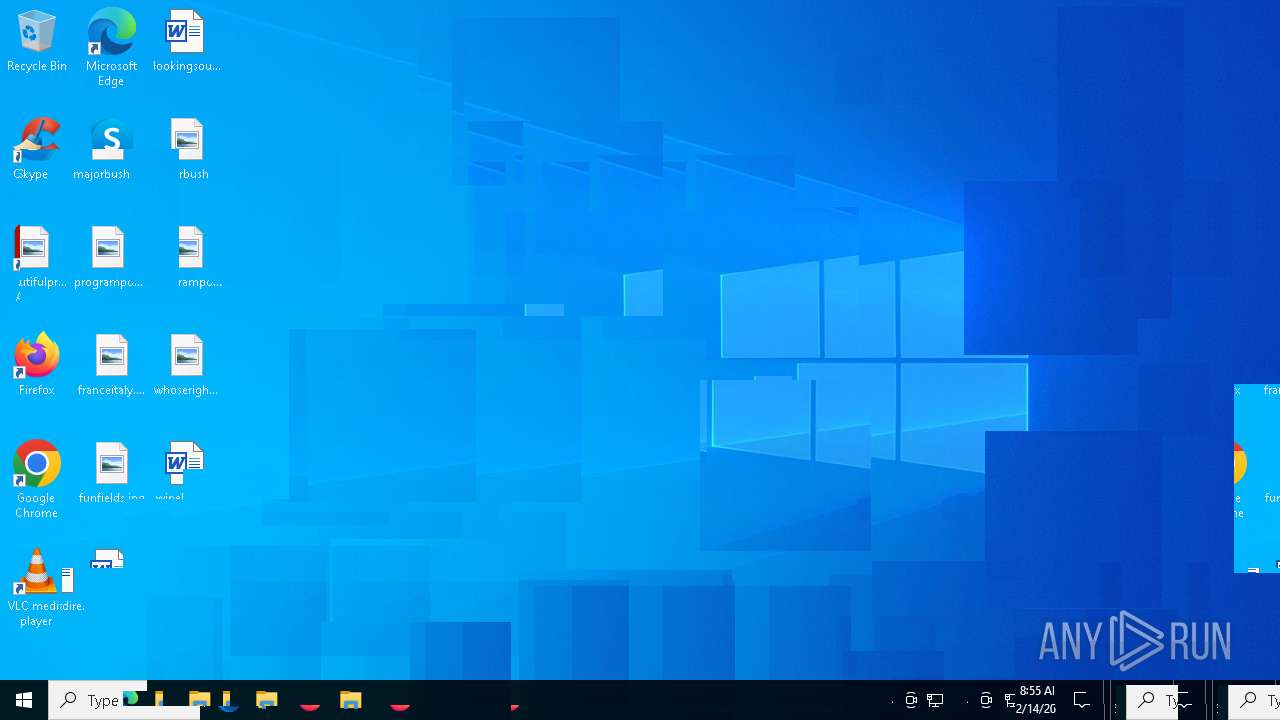Select the Skype icon labeled majorbush
Image resolution: width=1280 pixels, height=720 pixels.
point(107,150)
